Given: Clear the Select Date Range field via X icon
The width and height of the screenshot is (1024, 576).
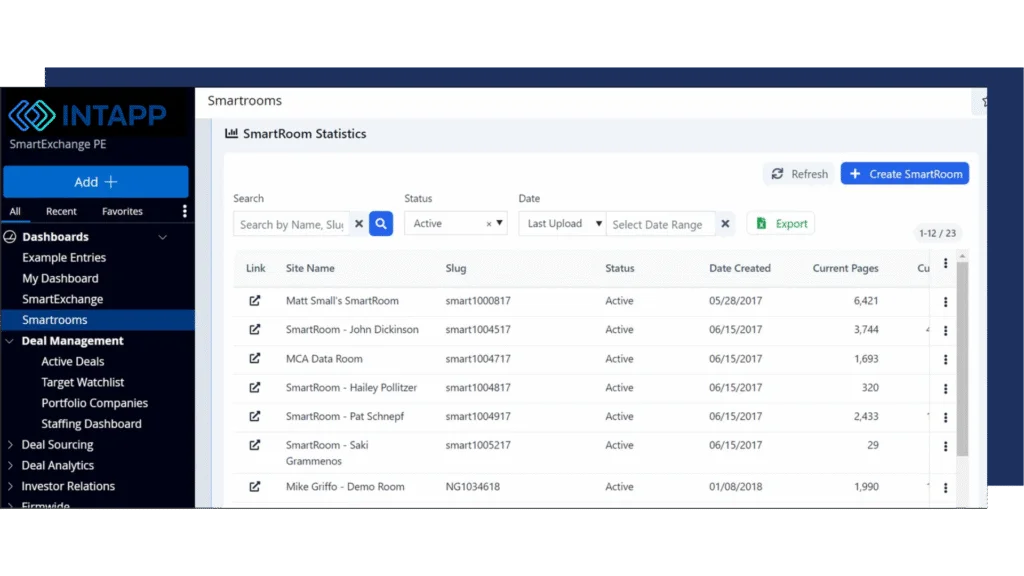Looking at the screenshot, I should coord(726,224).
